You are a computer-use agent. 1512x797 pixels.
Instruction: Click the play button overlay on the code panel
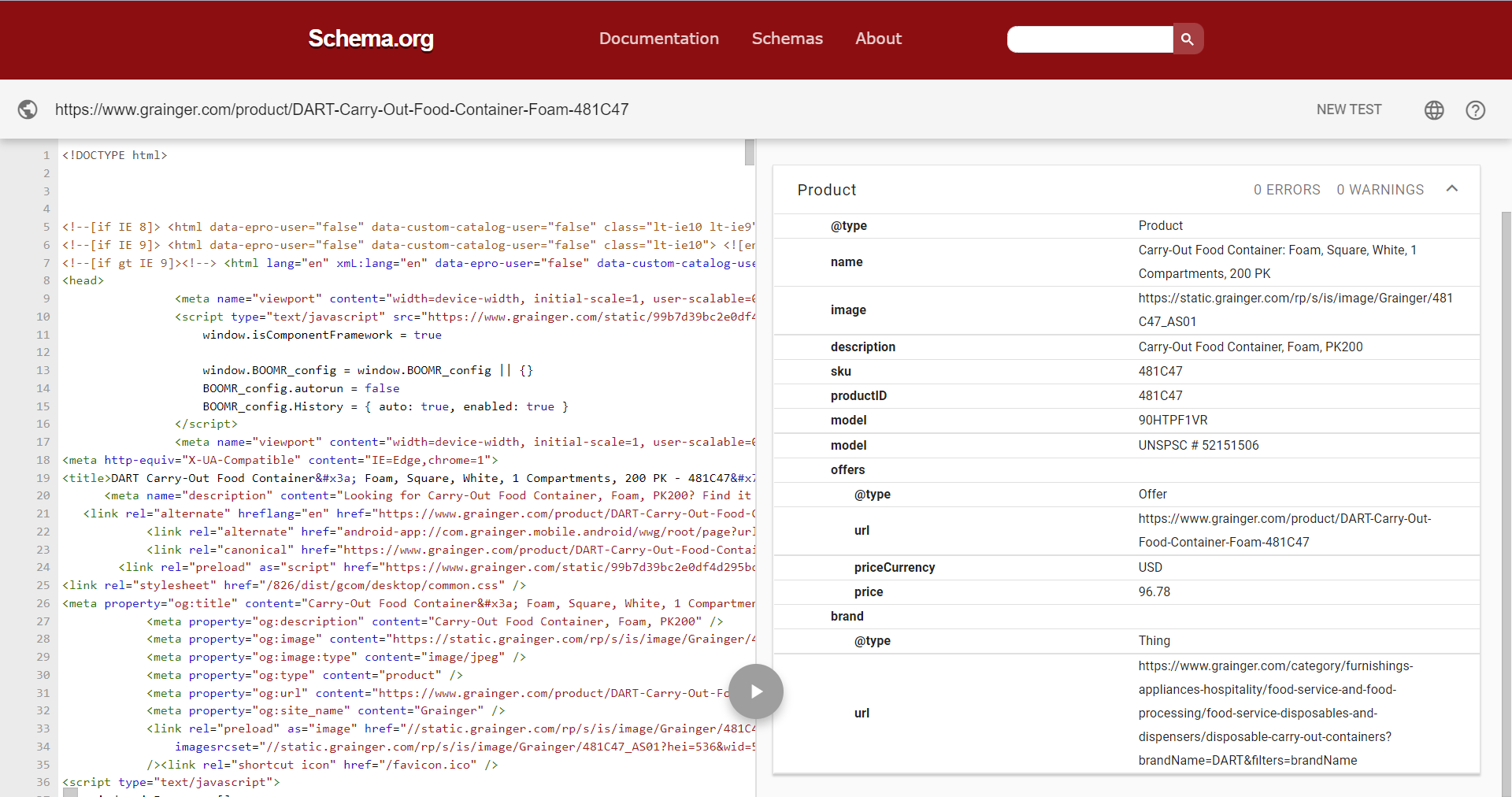point(755,691)
